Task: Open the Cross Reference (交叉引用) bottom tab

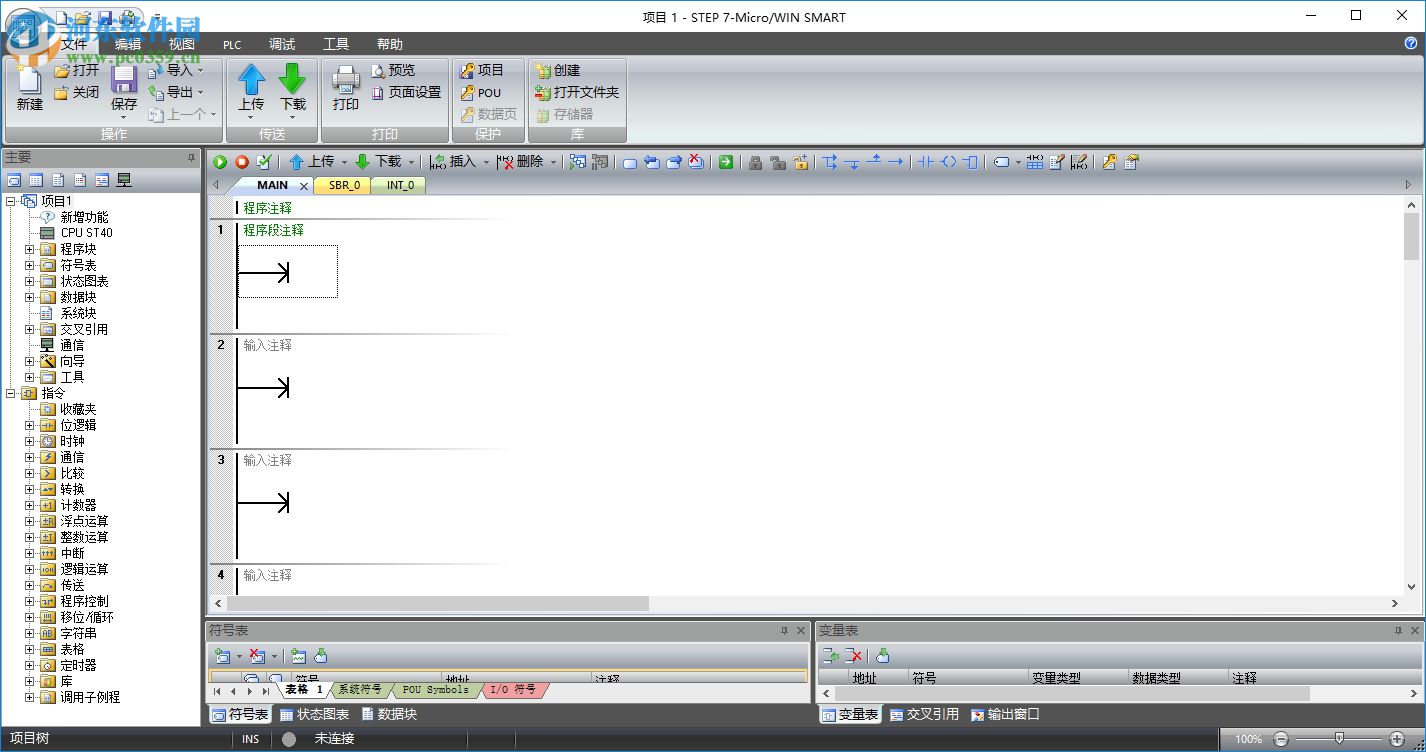Action: pyautogui.click(x=924, y=714)
